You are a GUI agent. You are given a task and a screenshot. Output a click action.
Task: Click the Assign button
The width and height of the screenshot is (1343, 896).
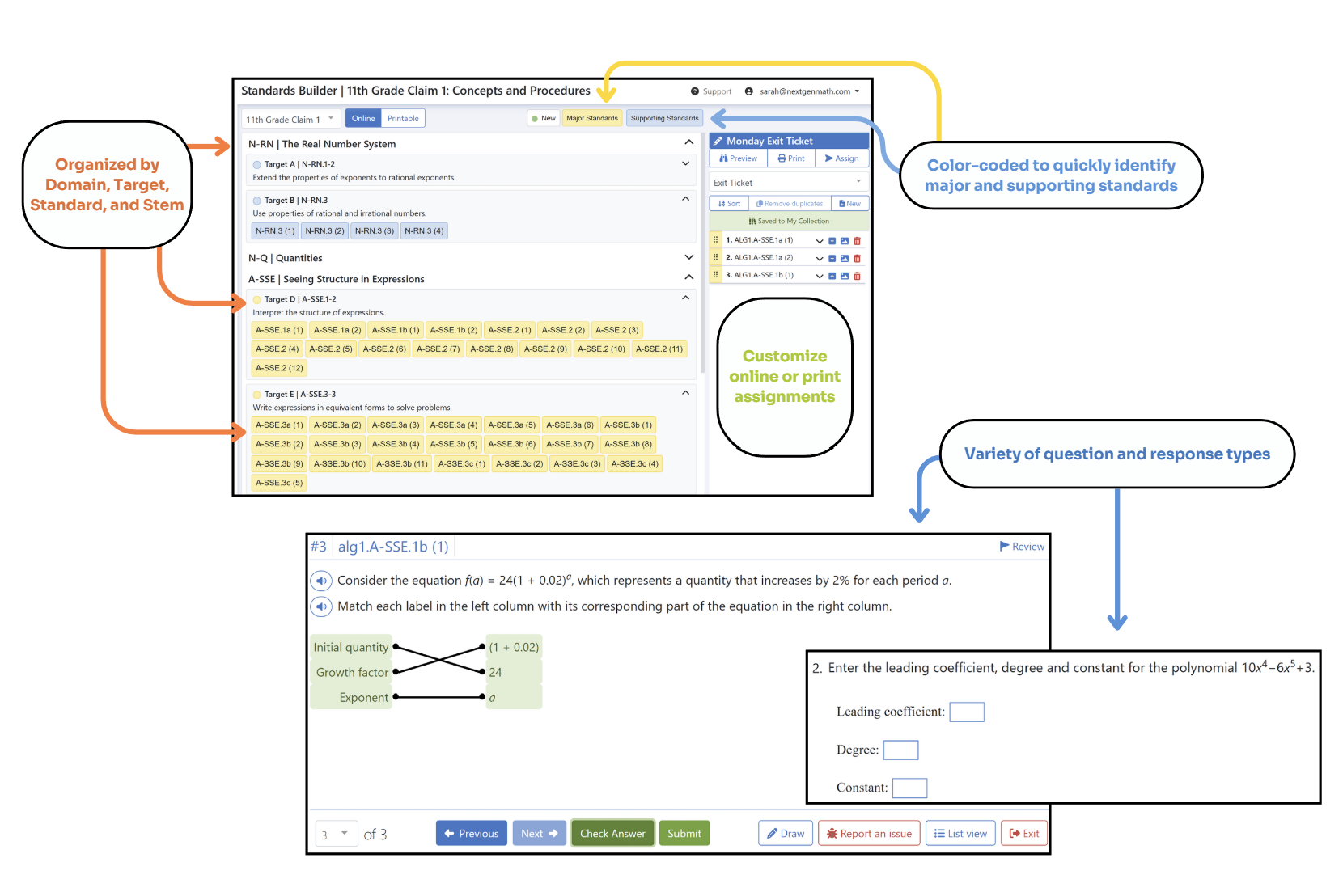point(841,158)
